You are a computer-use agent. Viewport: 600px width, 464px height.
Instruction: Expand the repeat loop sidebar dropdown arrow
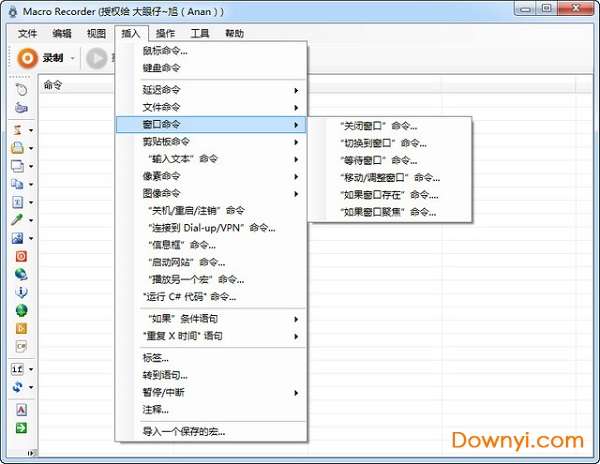tap(31, 387)
